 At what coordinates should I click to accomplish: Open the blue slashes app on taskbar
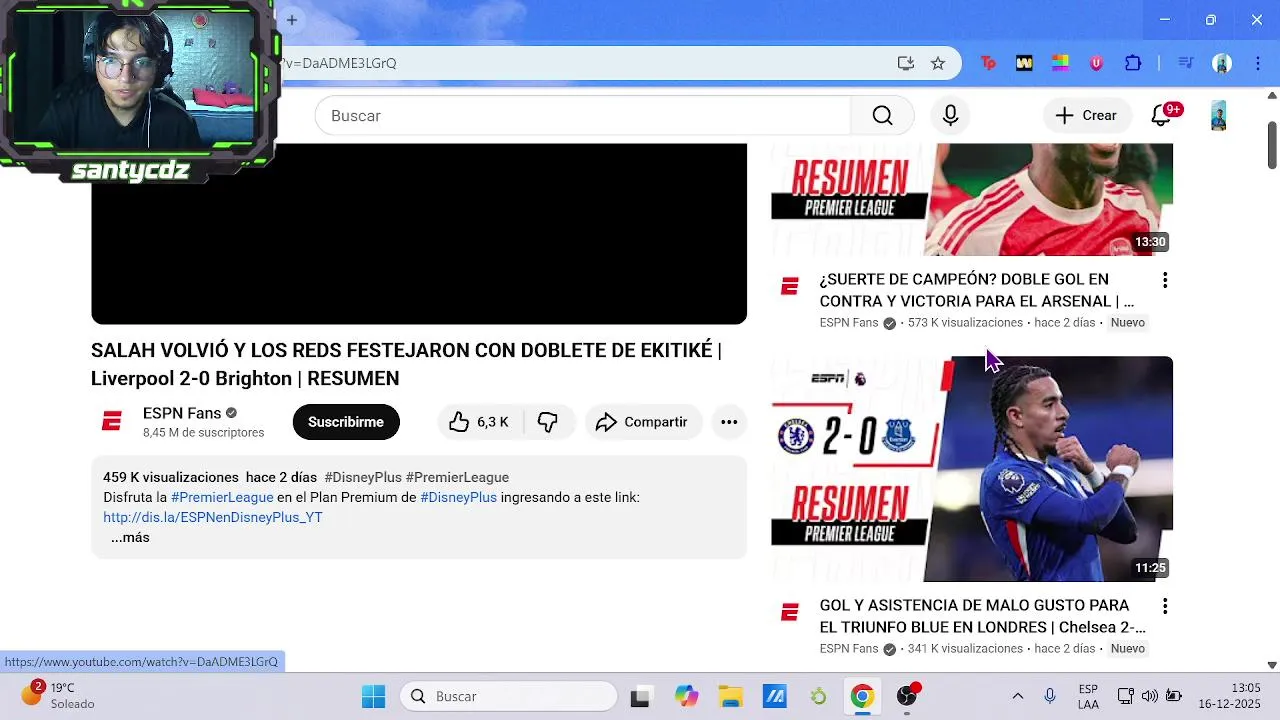coord(774,696)
